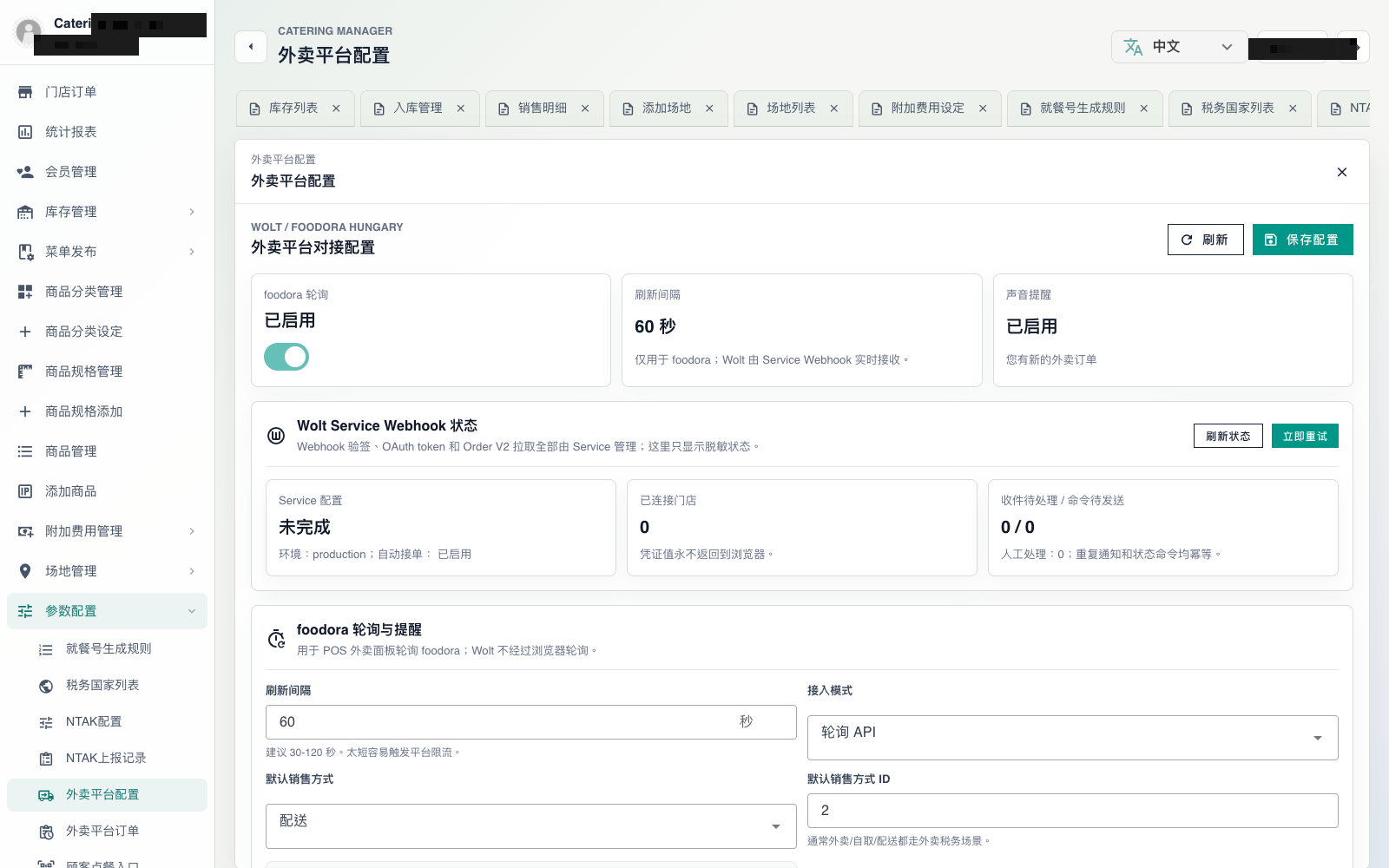Expand the 库存管理 submenu chevron
This screenshot has height=868, width=1389.
(192, 212)
